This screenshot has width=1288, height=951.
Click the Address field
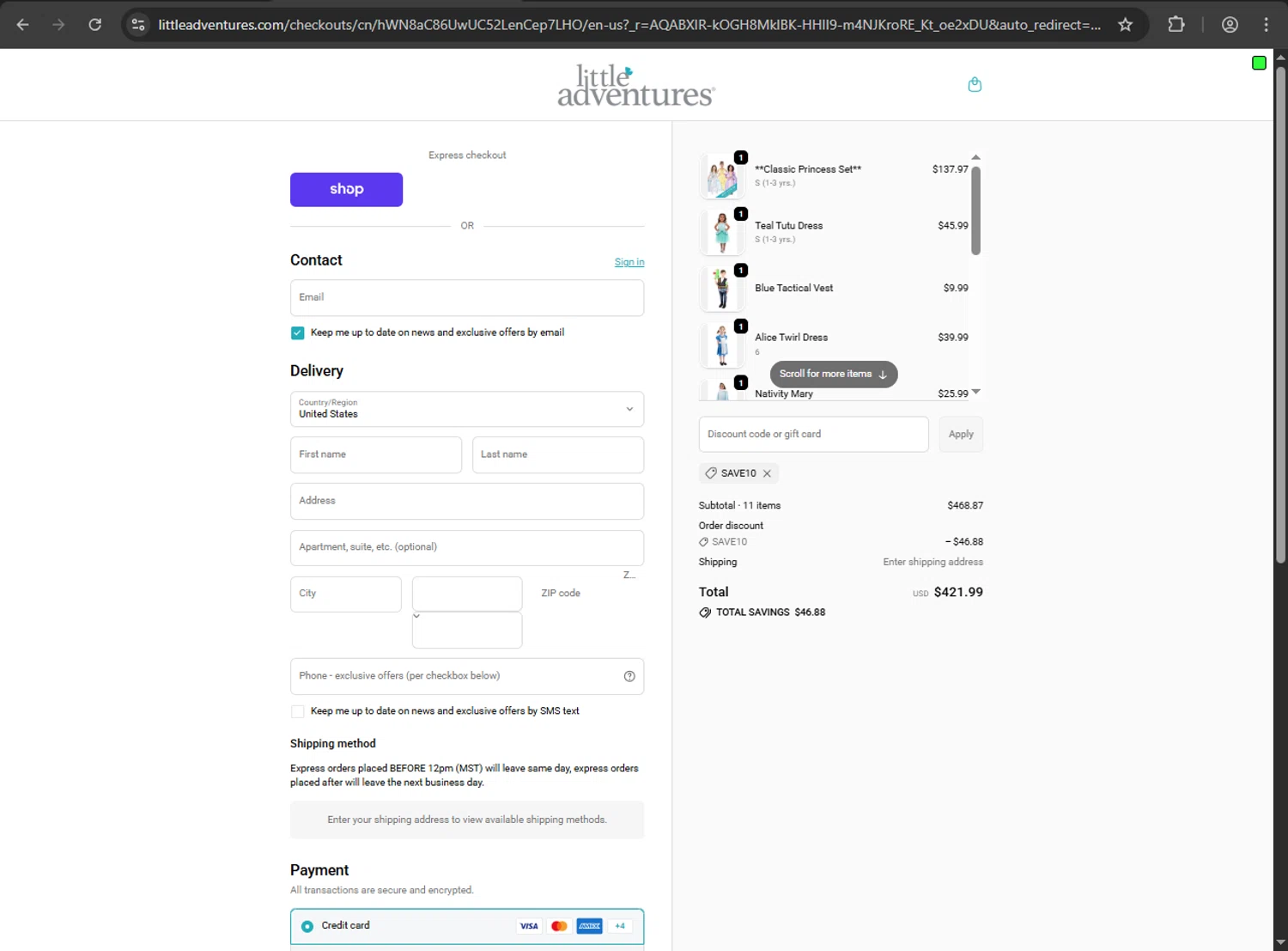pyautogui.click(x=467, y=501)
